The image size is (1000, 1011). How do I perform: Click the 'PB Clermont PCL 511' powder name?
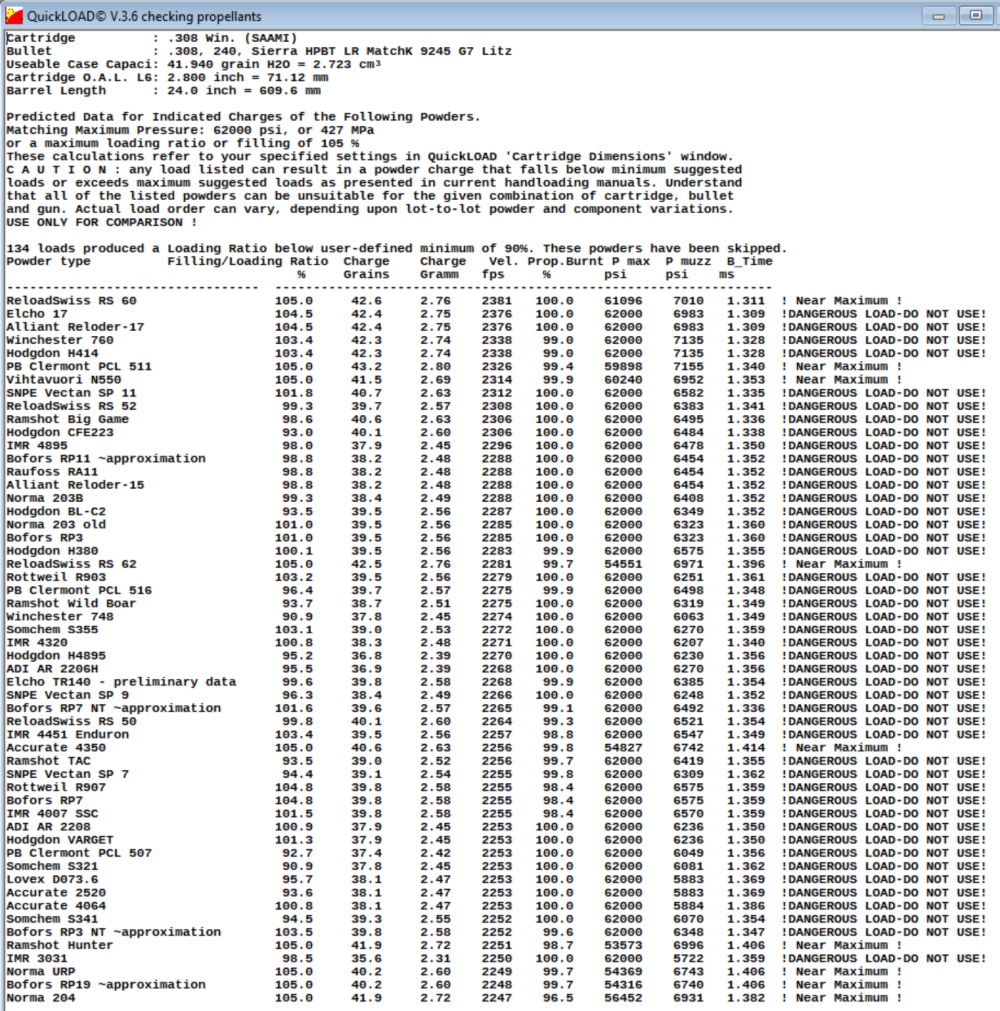[x=79, y=366]
